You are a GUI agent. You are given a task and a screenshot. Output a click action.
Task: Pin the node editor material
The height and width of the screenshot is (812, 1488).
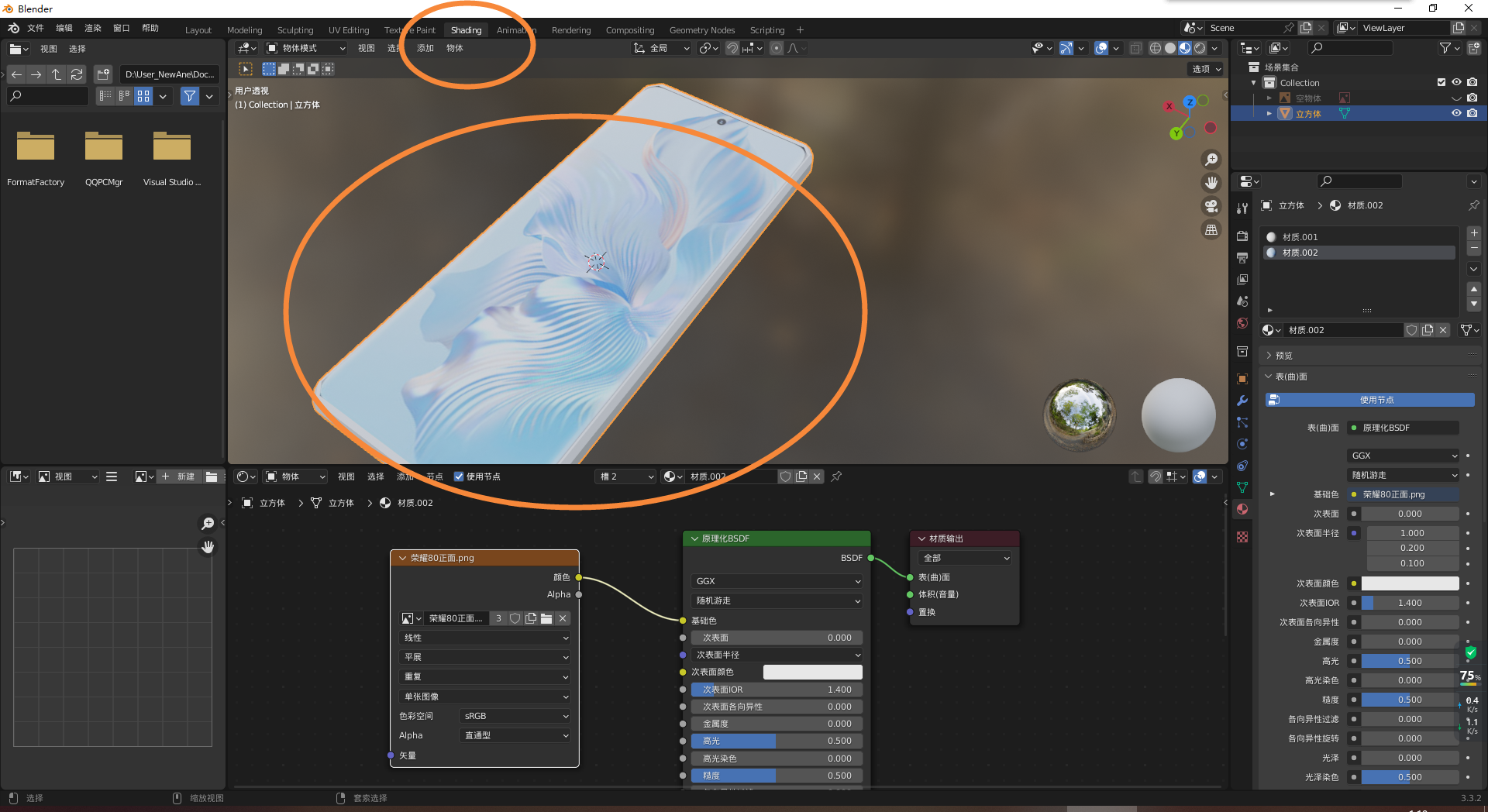(837, 477)
